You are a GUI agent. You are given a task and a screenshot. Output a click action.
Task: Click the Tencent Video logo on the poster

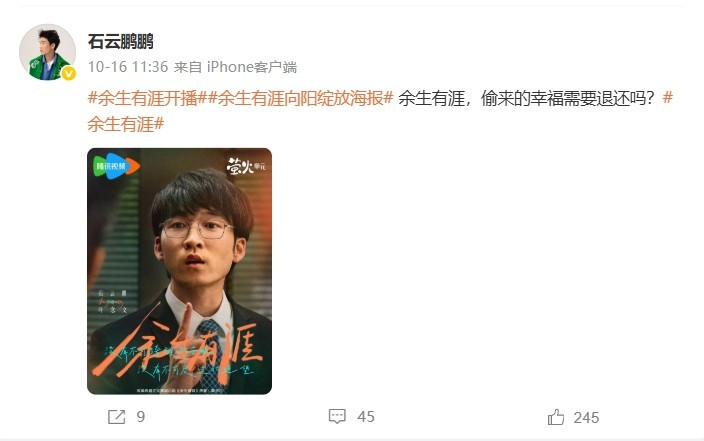pyautogui.click(x=116, y=166)
